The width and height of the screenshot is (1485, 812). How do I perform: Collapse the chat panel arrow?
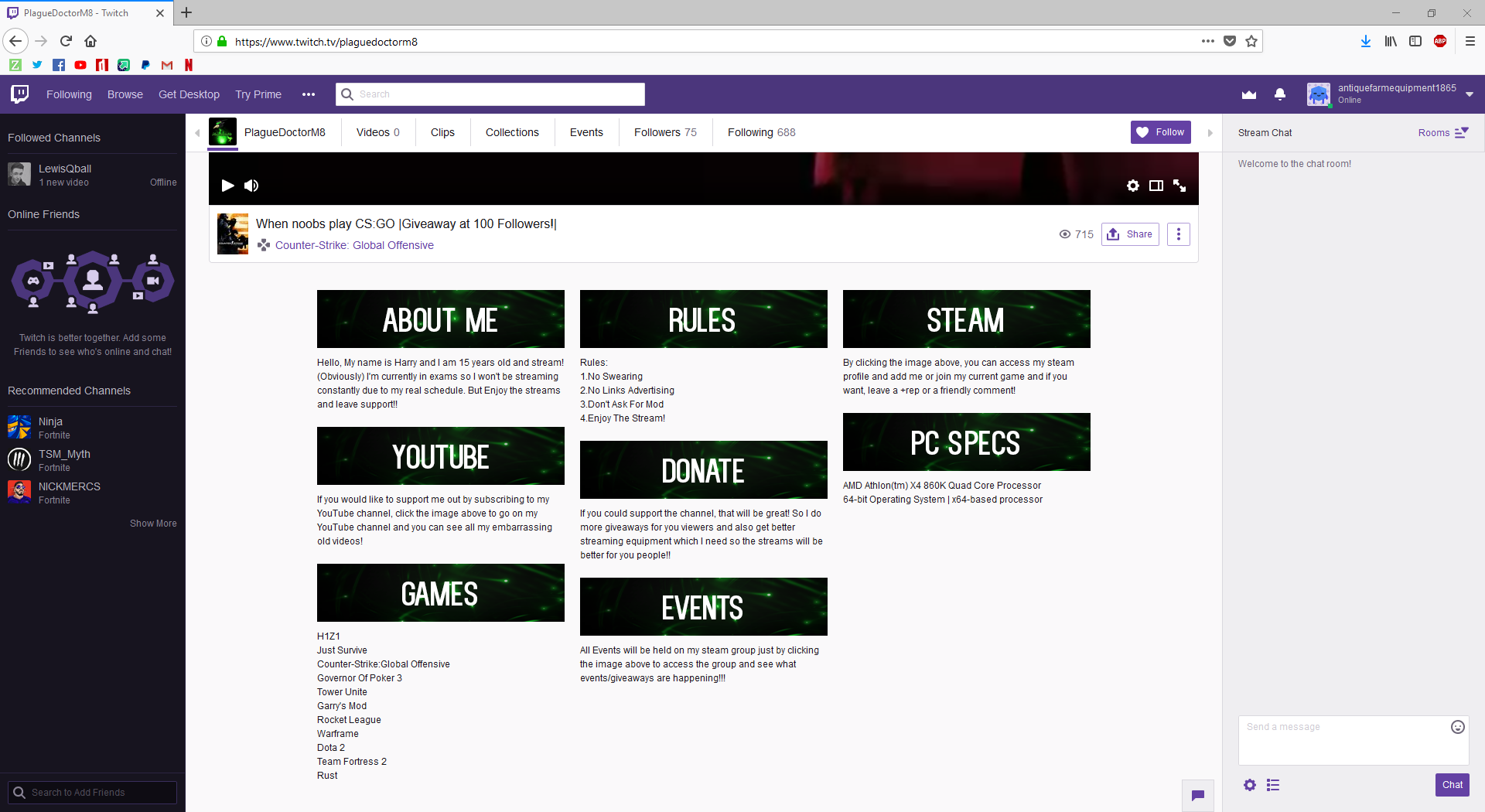point(1210,133)
